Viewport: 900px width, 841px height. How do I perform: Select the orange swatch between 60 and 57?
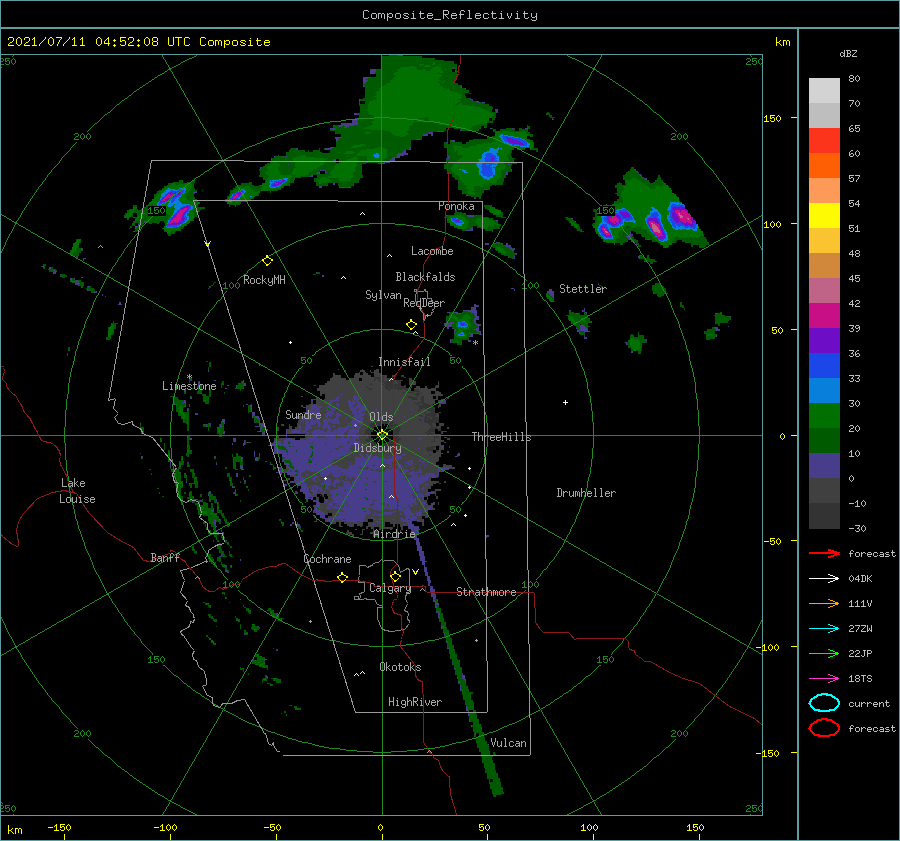point(824,166)
